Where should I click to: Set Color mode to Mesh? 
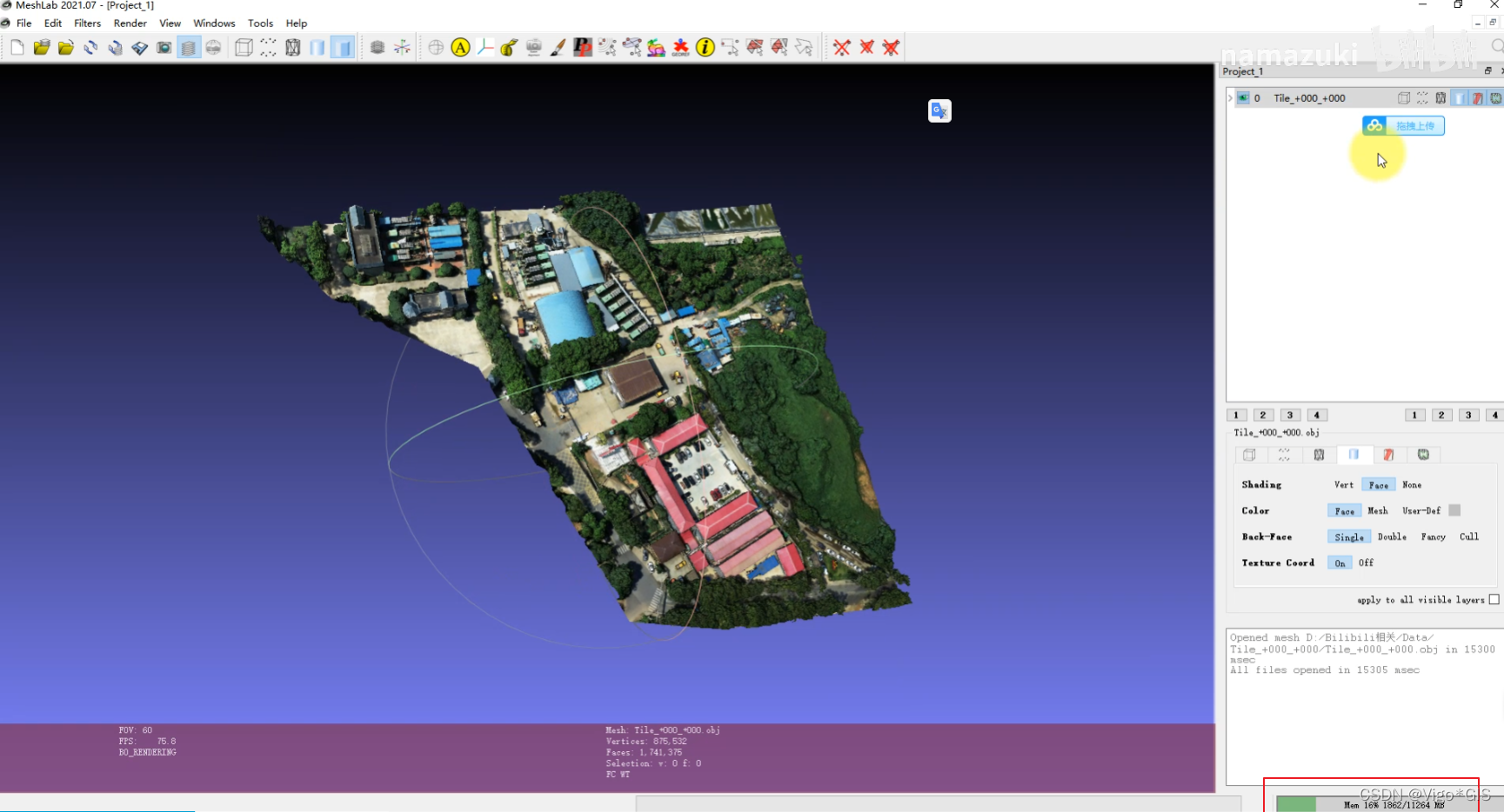(1378, 511)
